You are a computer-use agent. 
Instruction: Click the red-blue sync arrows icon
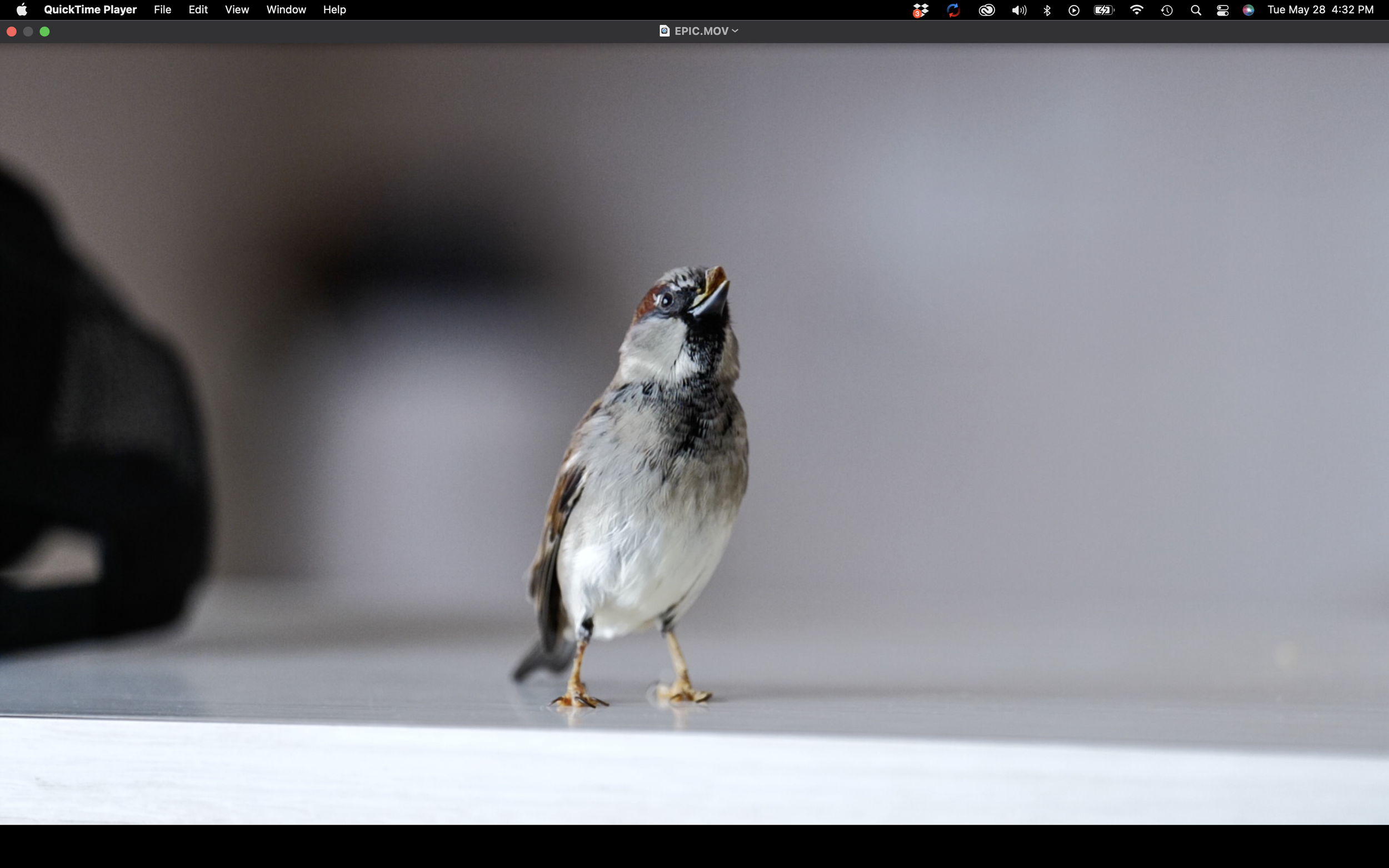pyautogui.click(x=953, y=10)
